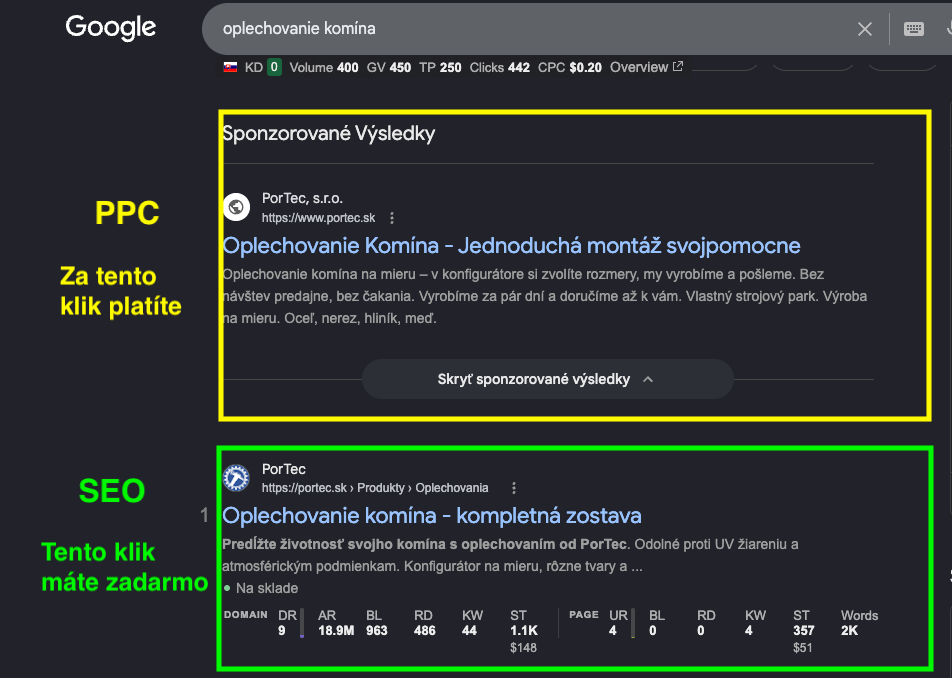
Task: Click the page ST value 357
Action: tap(803, 631)
